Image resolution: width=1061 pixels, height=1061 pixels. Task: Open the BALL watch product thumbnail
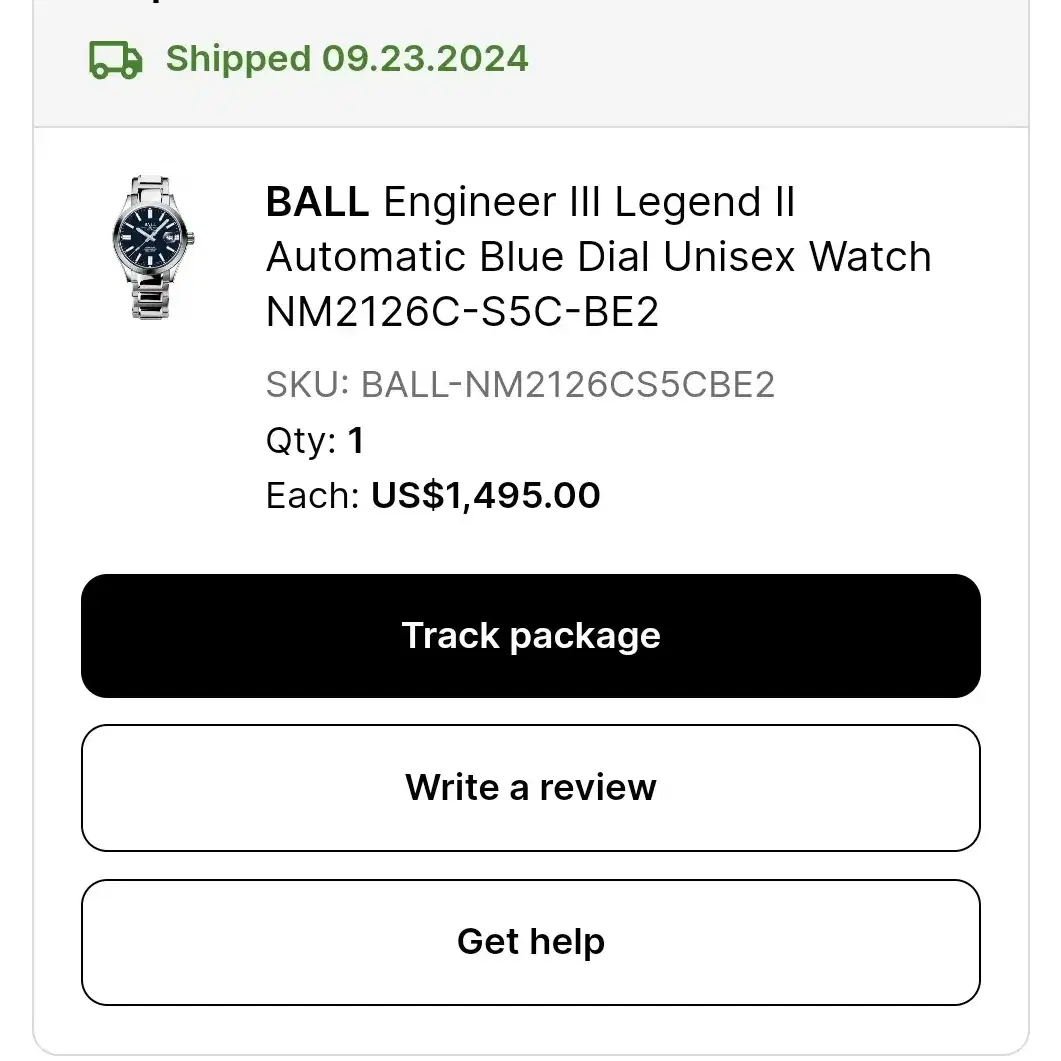[153, 247]
